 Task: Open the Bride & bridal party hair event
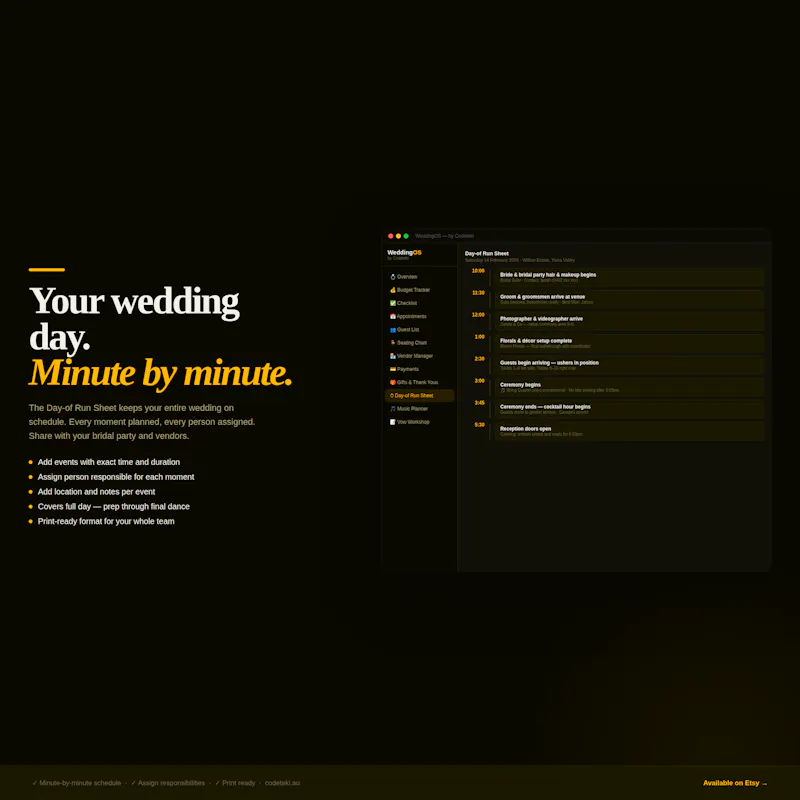(x=629, y=277)
